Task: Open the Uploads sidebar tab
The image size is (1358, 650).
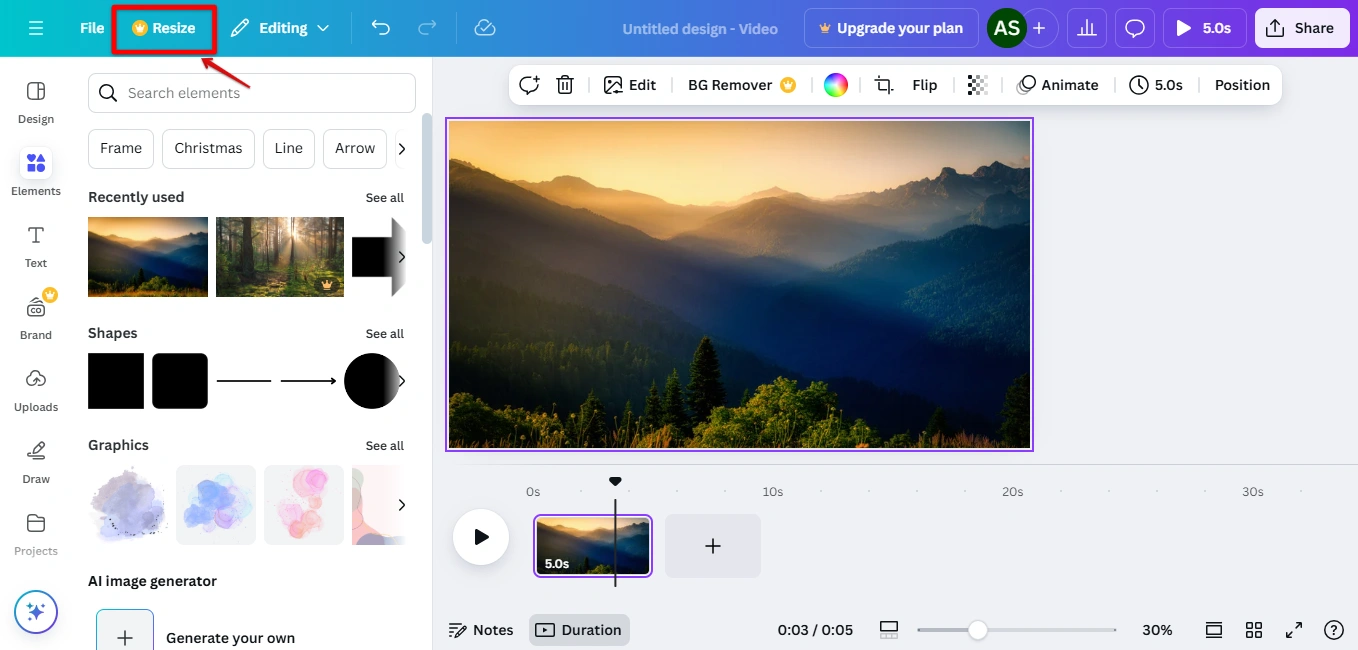Action: pos(36,390)
